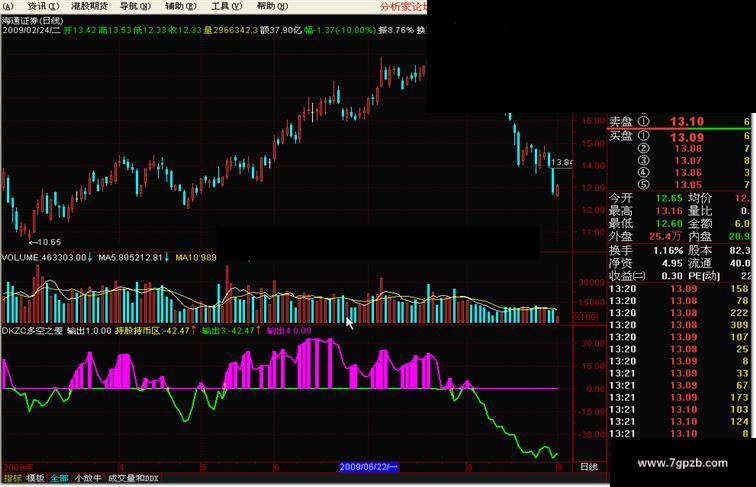The width and height of the screenshot is (756, 487).
Task: Click the 量比 label
Action: 700,211
